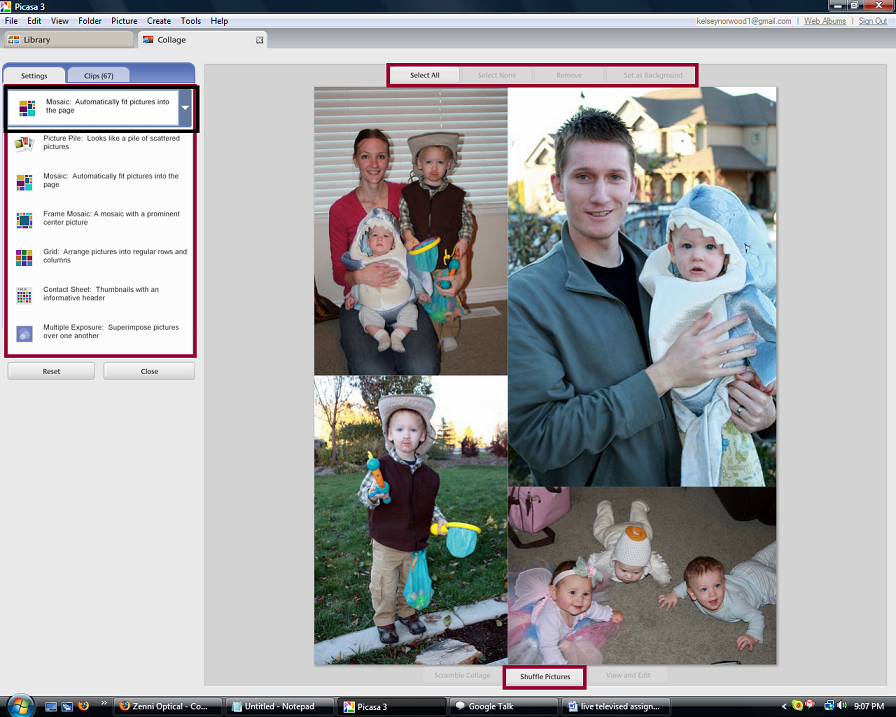Image resolution: width=896 pixels, height=717 pixels.
Task: Choose Multiple Exposure collage style
Action: coord(101,331)
